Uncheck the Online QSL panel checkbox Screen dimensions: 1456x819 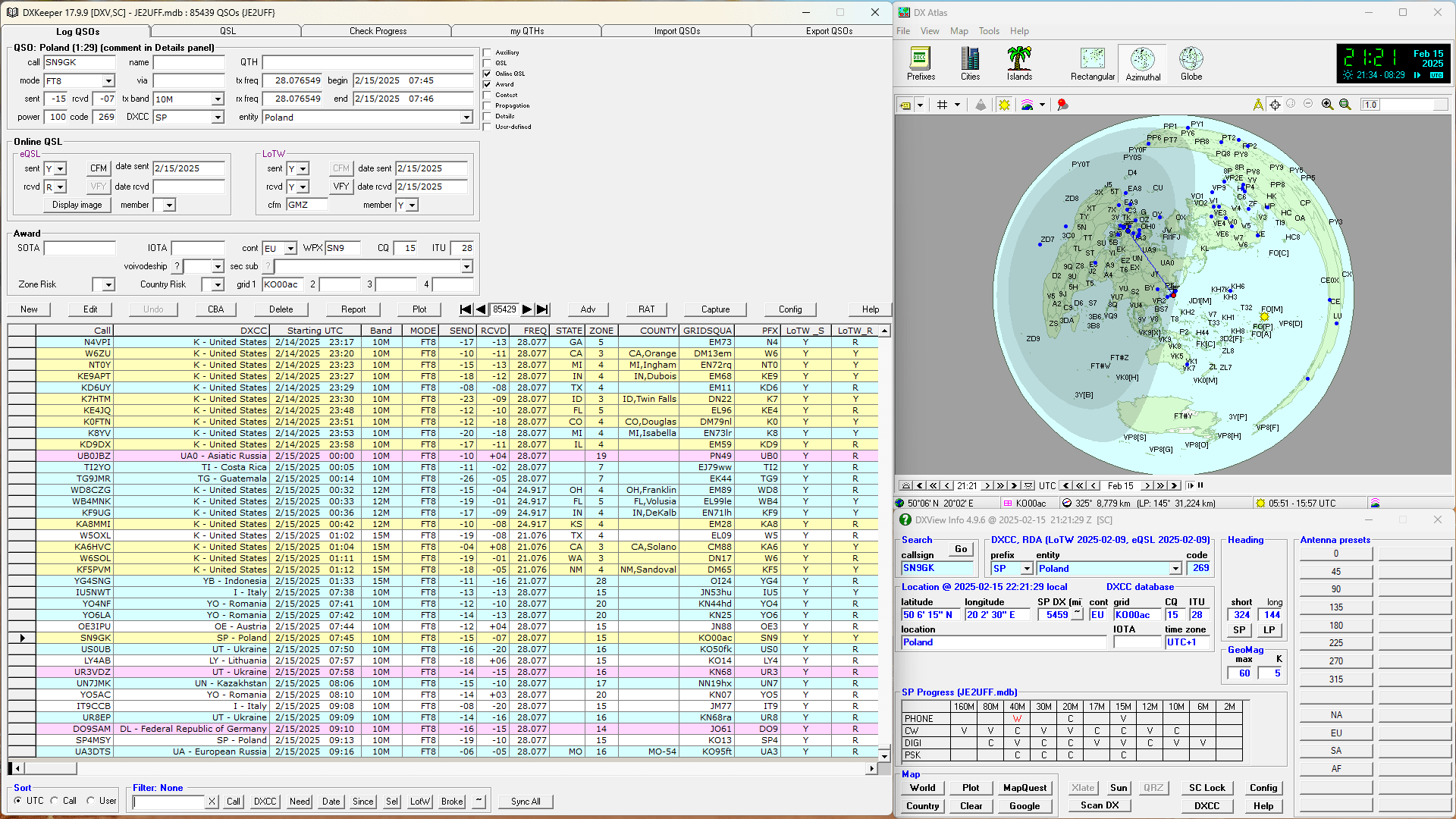[487, 74]
